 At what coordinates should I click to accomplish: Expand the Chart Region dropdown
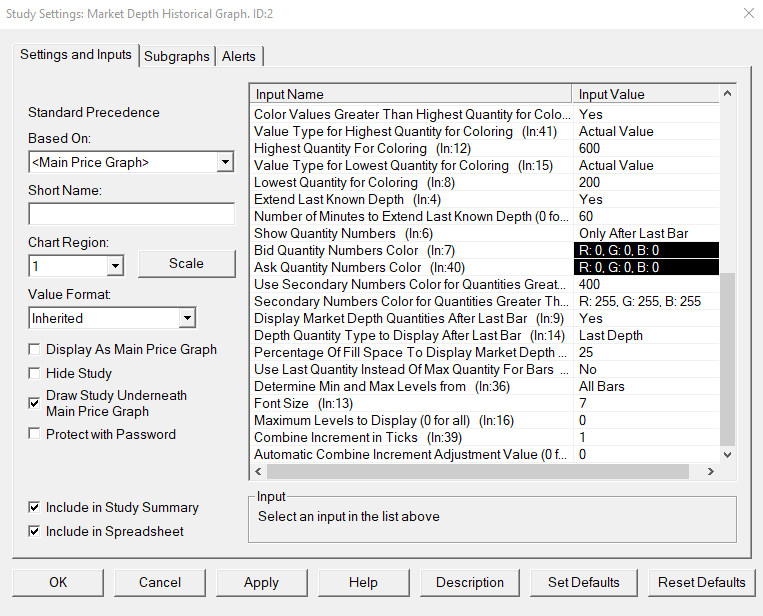[115, 266]
